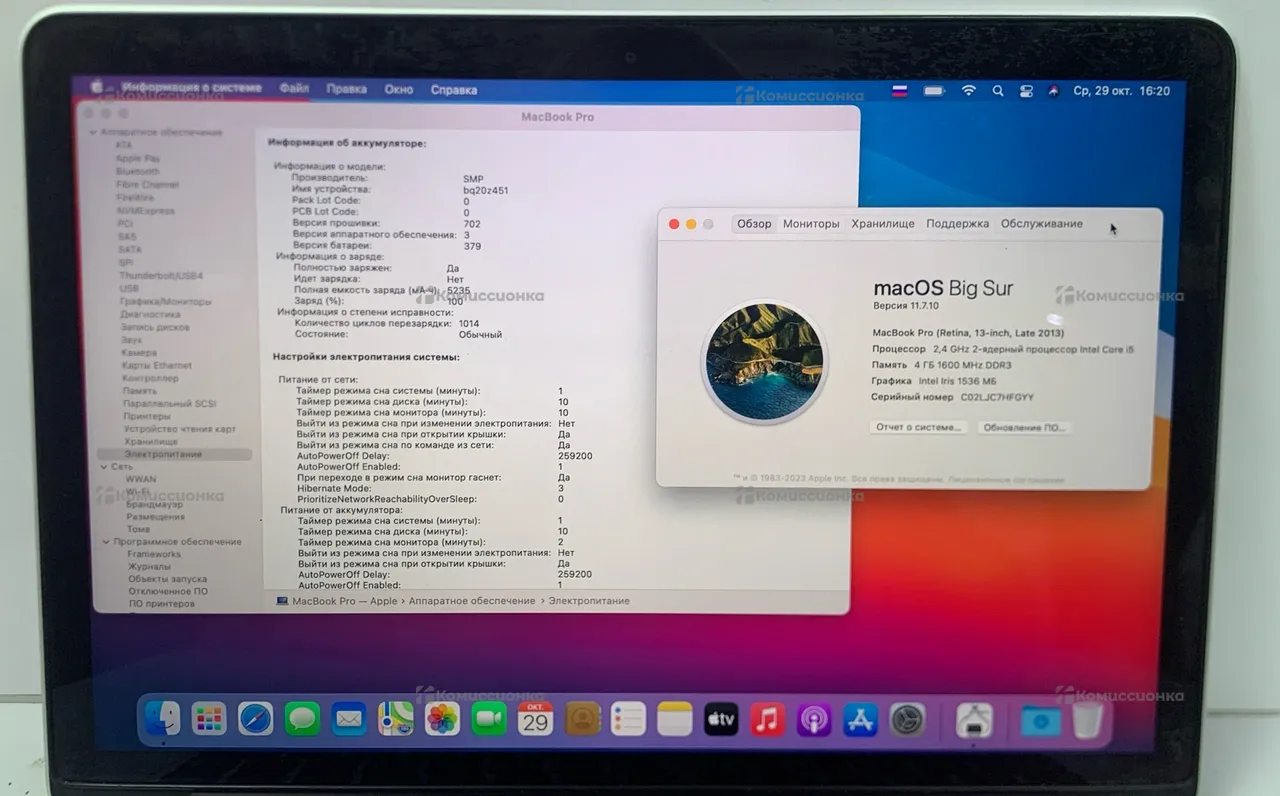Collapse the Программное обеспечение section
This screenshot has width=1280, height=796.
pyautogui.click(x=105, y=542)
